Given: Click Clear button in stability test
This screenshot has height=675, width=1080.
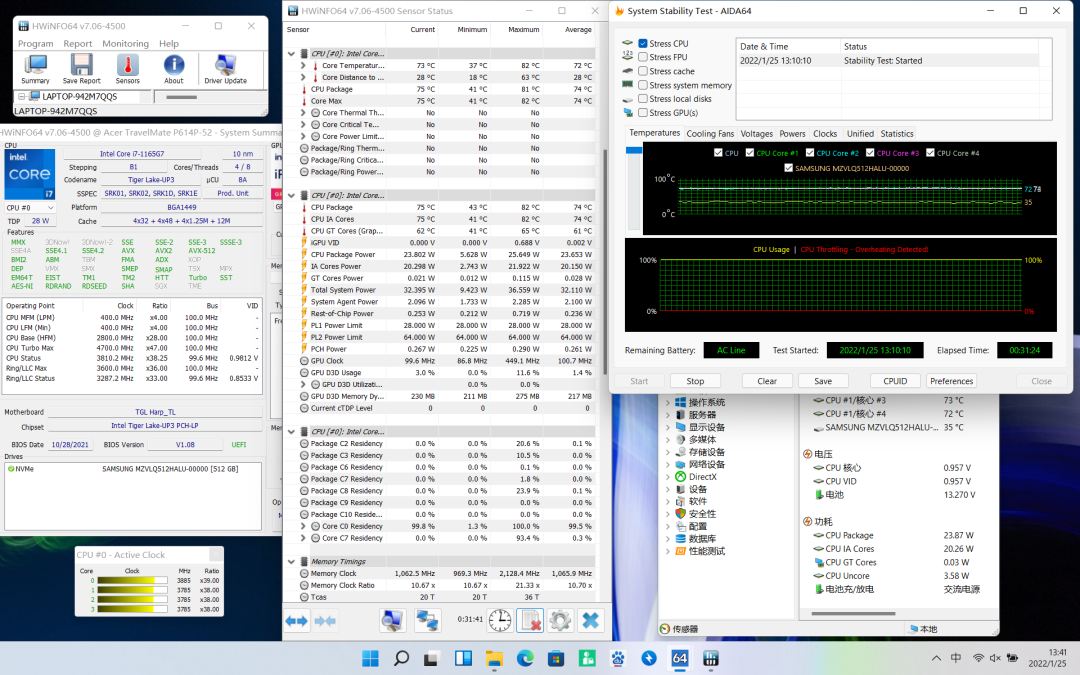Looking at the screenshot, I should (x=767, y=381).
